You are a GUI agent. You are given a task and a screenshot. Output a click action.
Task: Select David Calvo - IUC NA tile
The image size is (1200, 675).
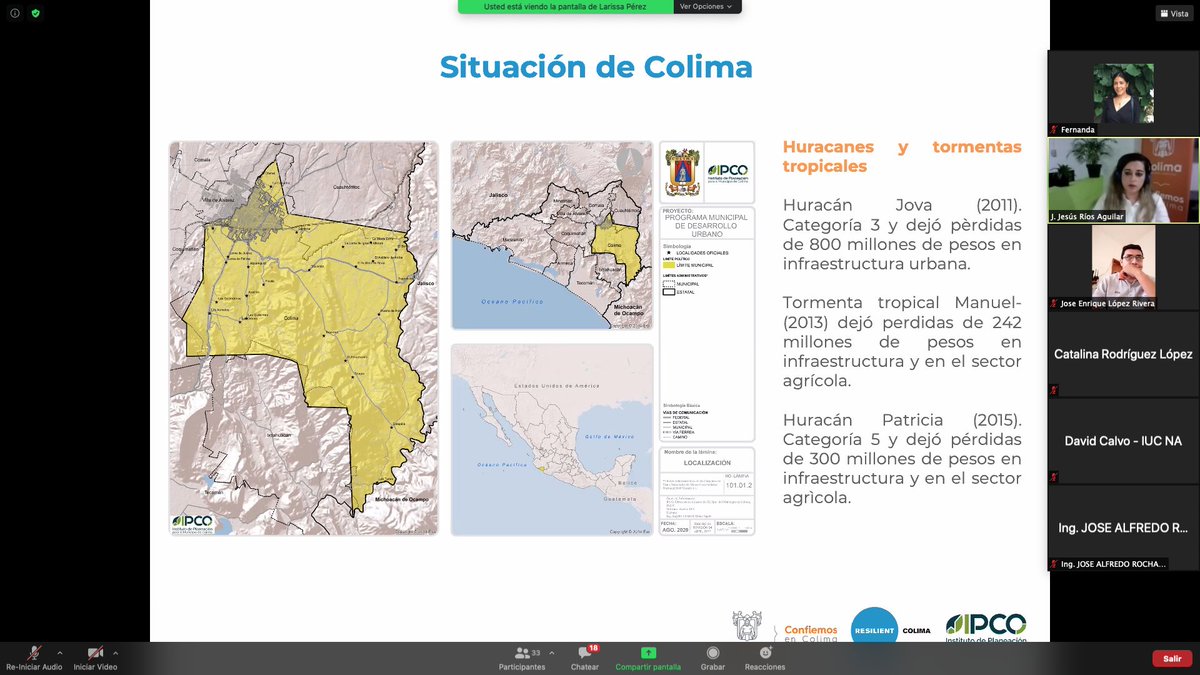tap(1122, 440)
